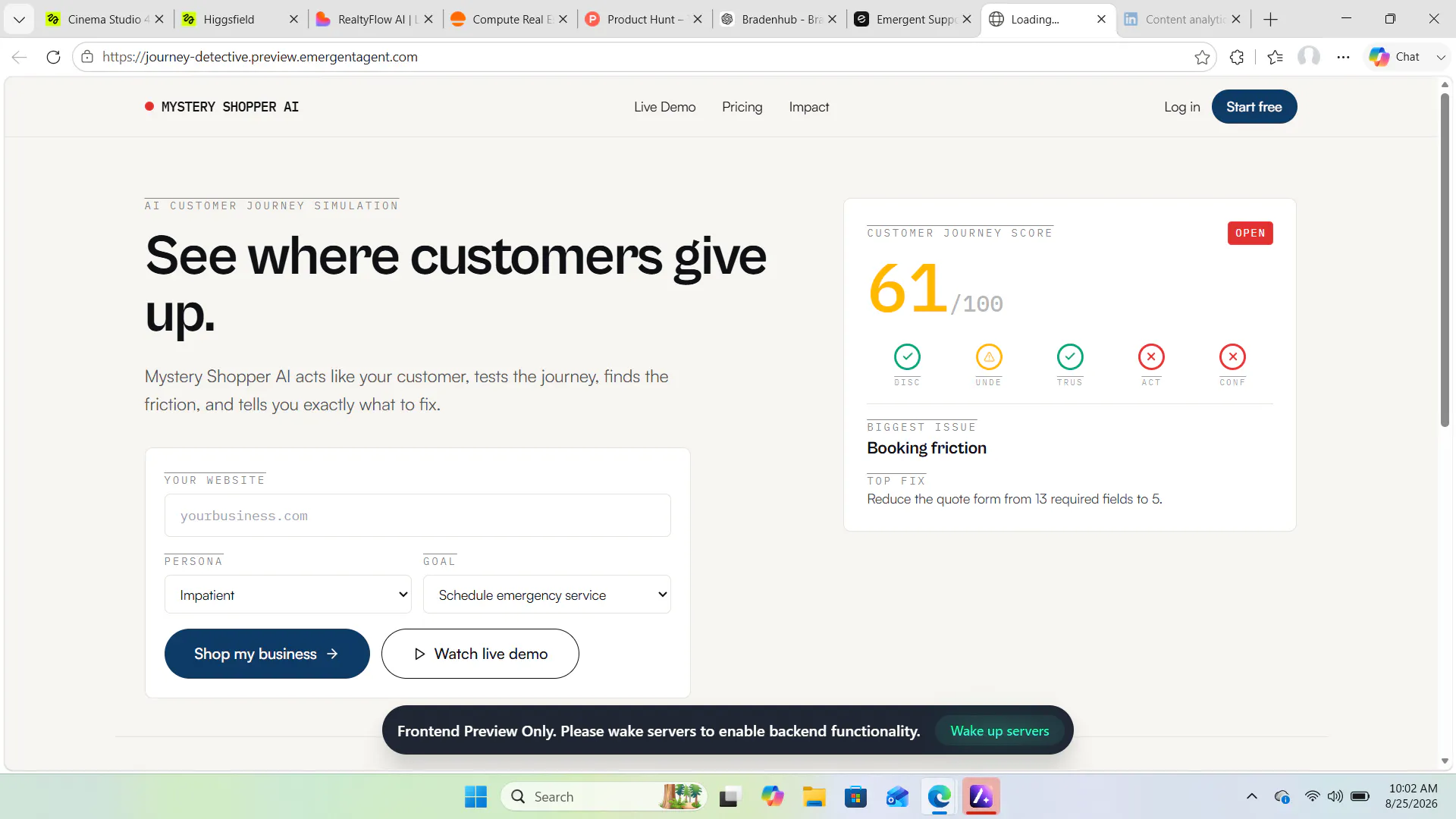
Task: Click the 61 journey score number
Action: [907, 288]
